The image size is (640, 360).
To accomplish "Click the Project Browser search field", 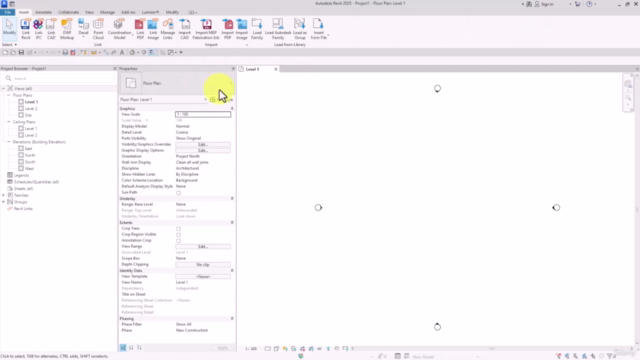I will 59,78.
